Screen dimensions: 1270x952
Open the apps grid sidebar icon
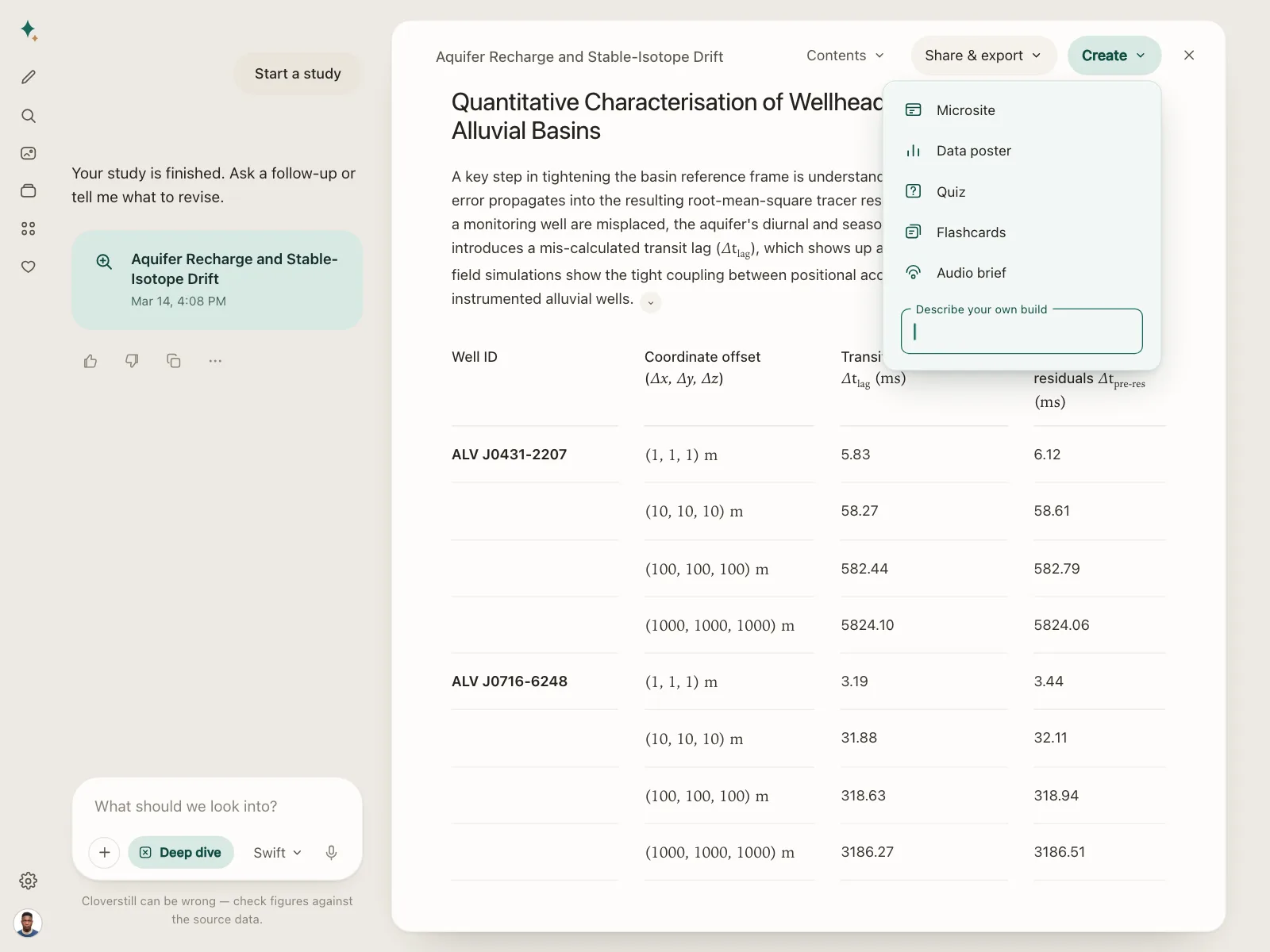[29, 228]
